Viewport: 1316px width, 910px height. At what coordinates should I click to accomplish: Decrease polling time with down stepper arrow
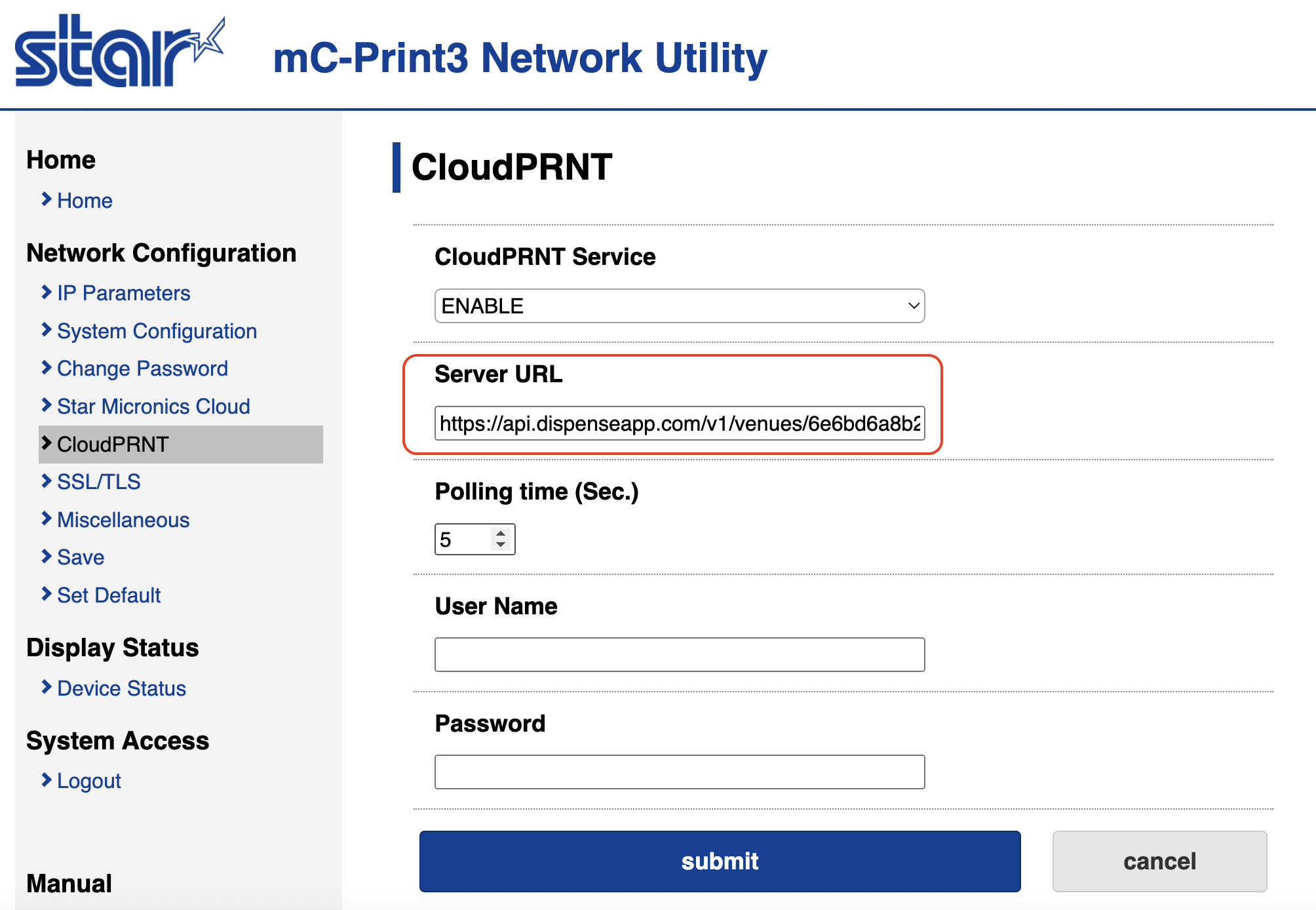[x=501, y=545]
